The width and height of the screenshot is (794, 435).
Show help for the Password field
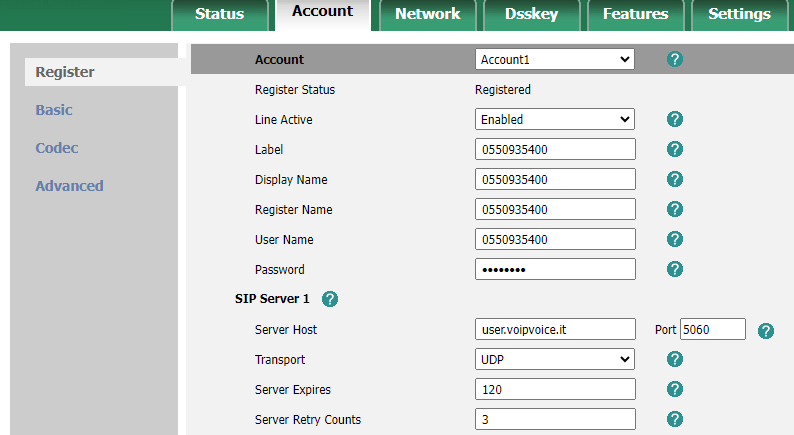(x=674, y=269)
